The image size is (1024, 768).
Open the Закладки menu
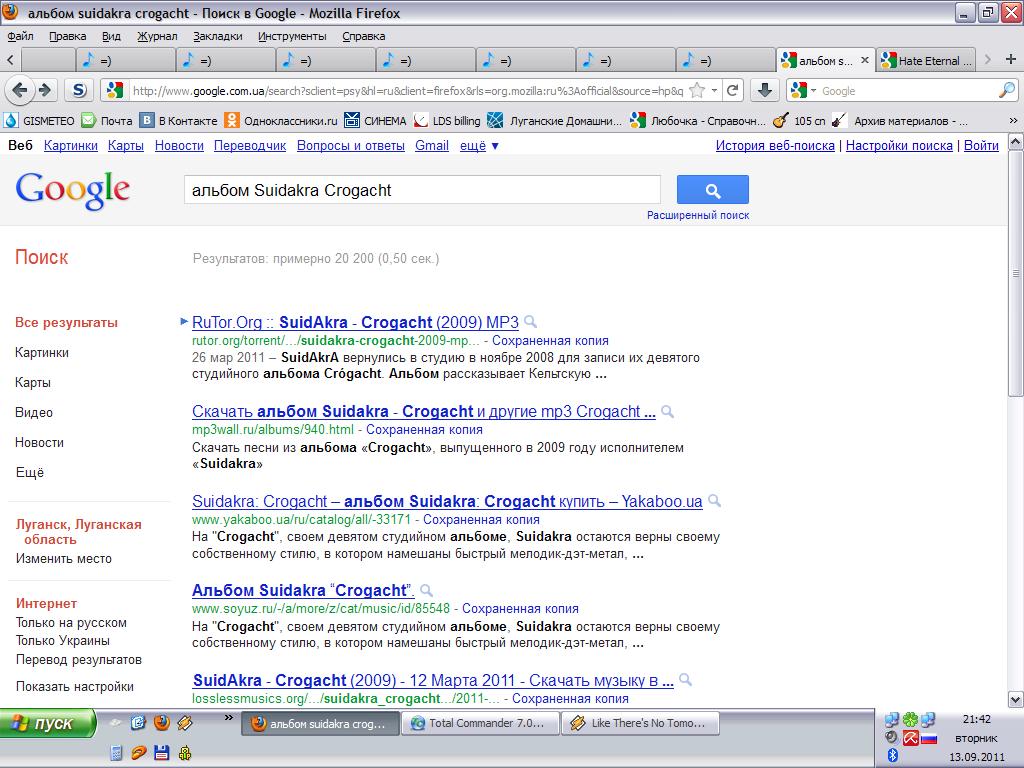click(217, 37)
